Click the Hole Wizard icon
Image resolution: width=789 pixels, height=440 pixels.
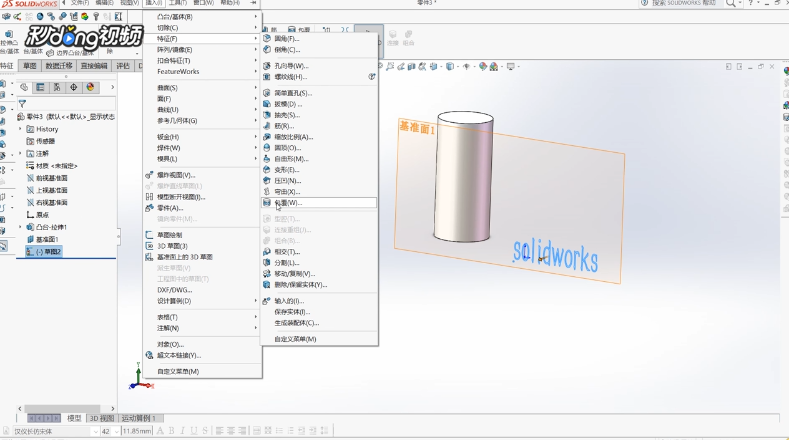(x=267, y=65)
